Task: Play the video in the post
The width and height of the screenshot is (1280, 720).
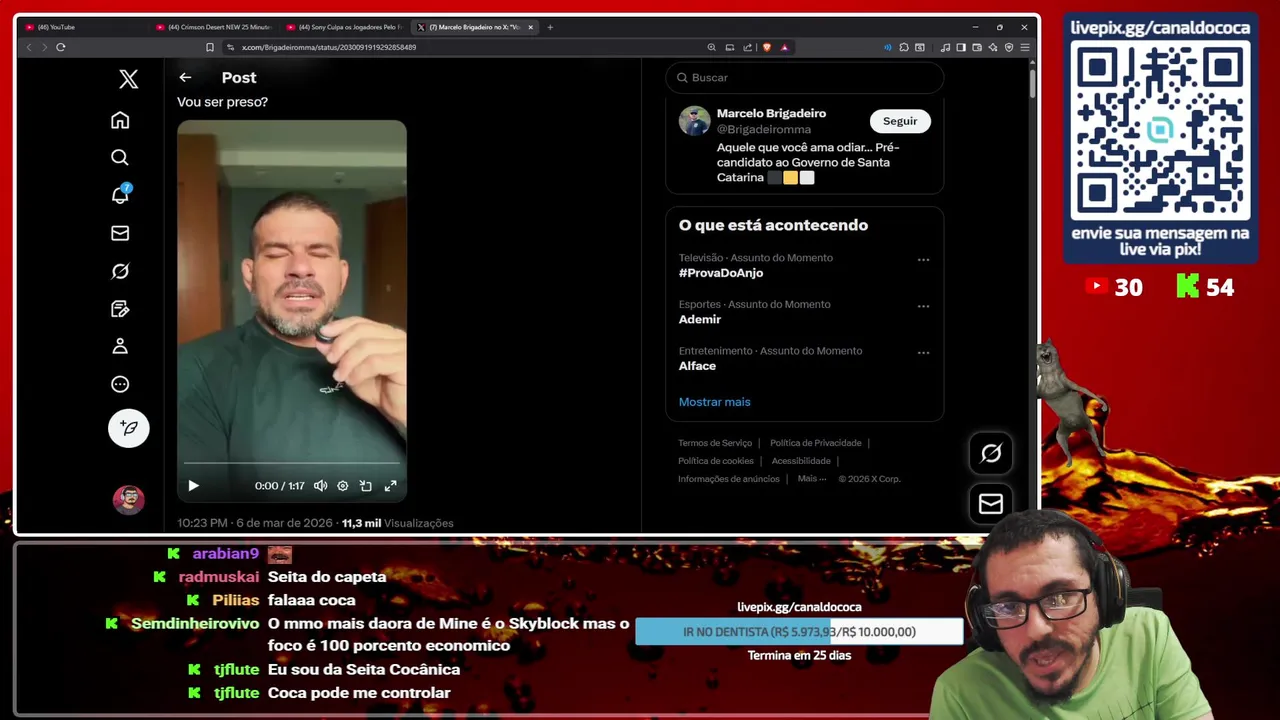Action: 193,486
